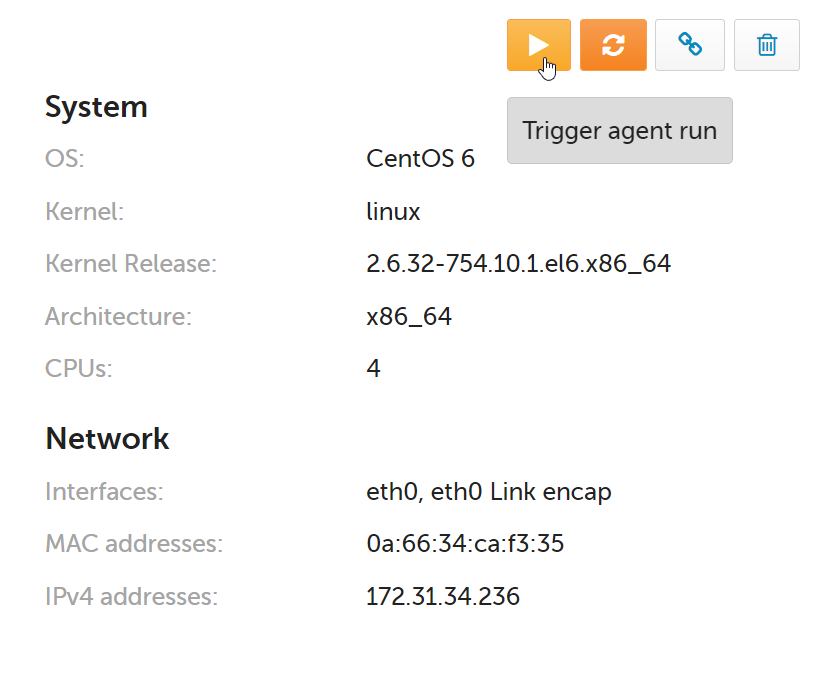
Task: Click the Kernel Release label
Action: click(x=131, y=264)
